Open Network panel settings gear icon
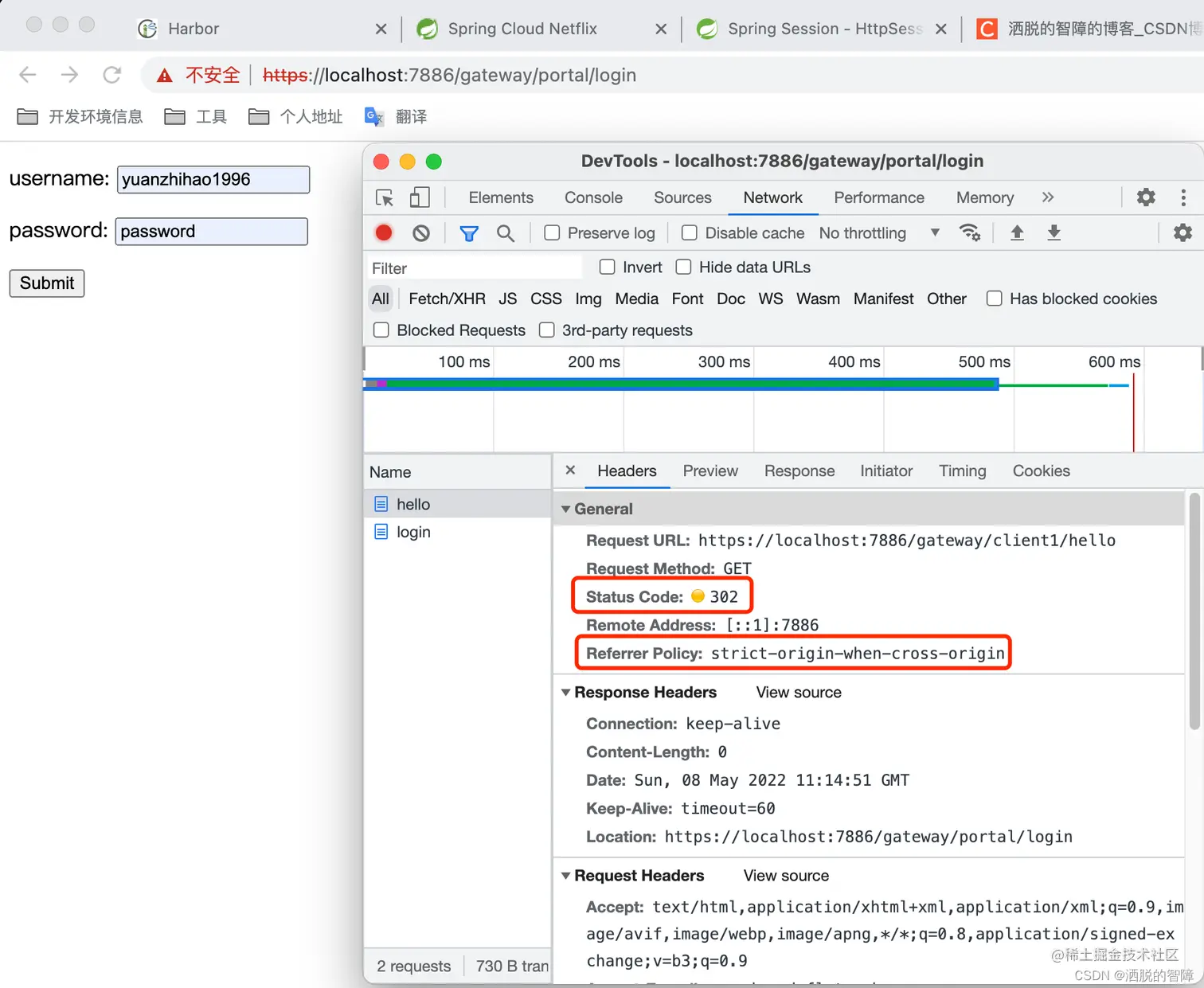1204x988 pixels. coord(1183,232)
